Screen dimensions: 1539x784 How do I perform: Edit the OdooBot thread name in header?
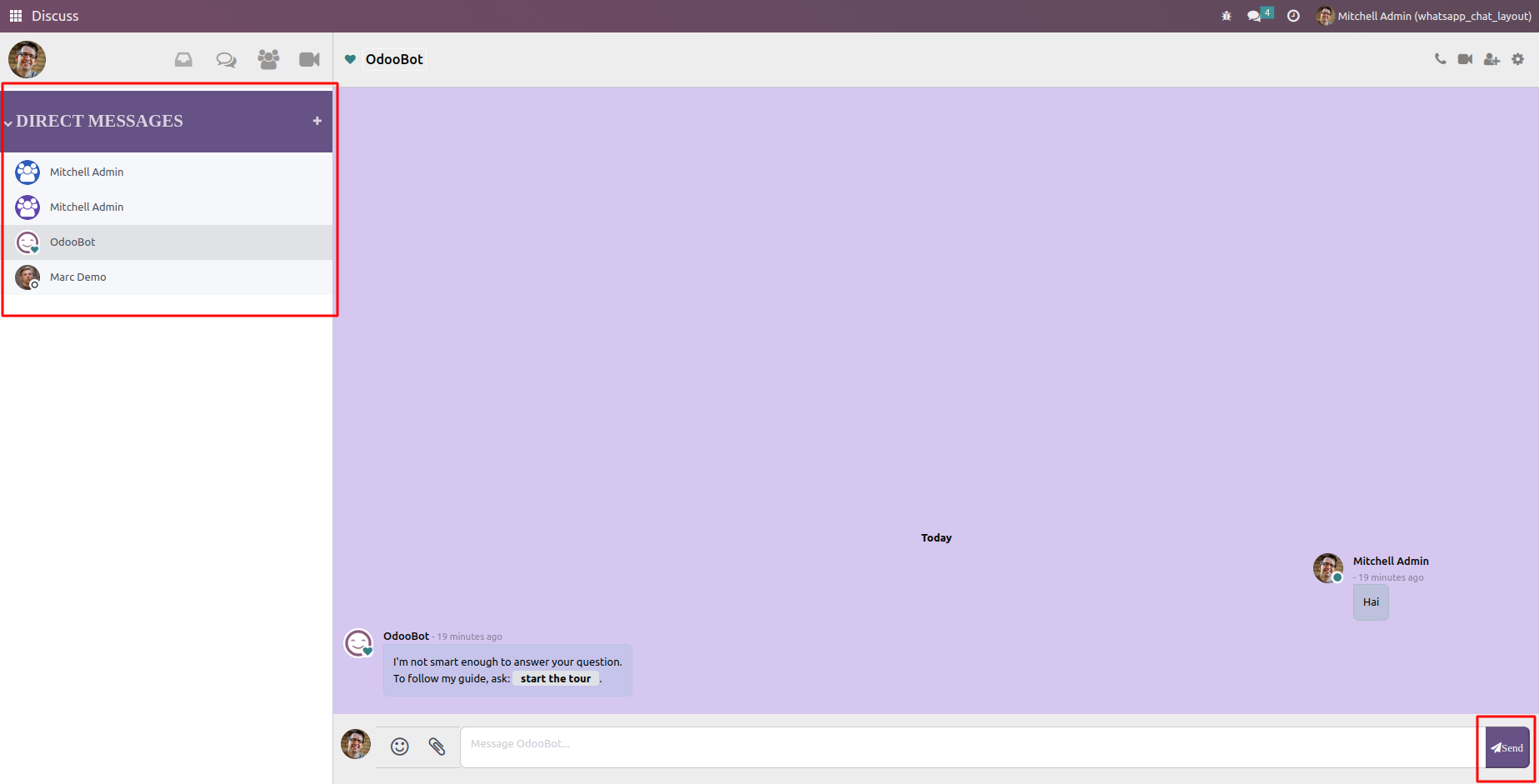click(394, 59)
